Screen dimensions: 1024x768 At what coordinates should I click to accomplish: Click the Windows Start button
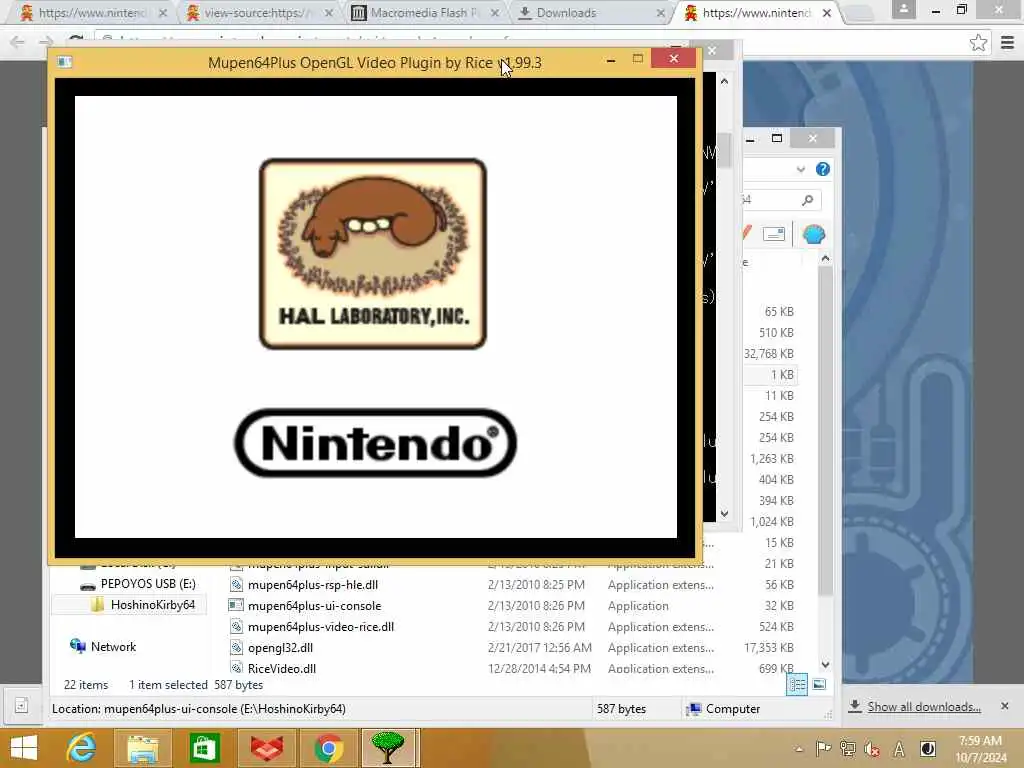tap(24, 748)
